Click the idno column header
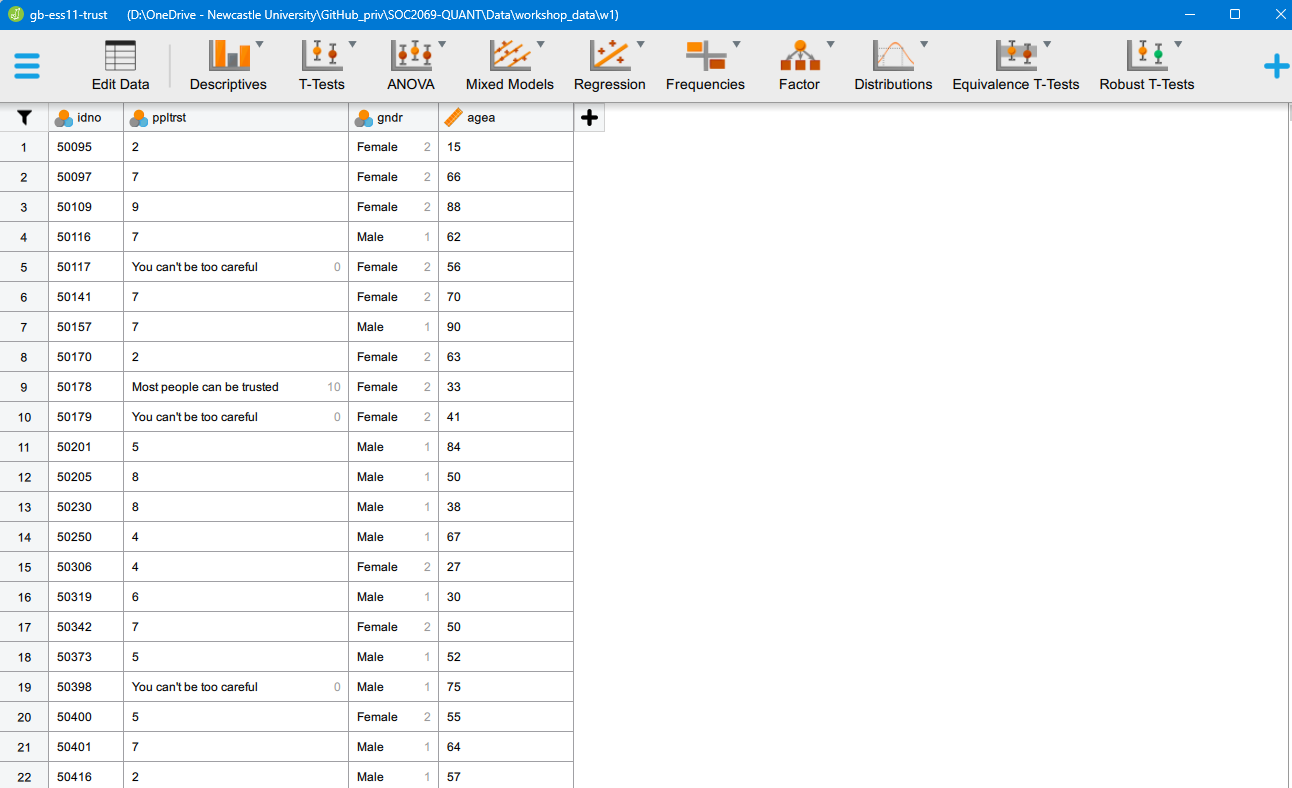Image resolution: width=1292 pixels, height=788 pixels. tap(86, 118)
